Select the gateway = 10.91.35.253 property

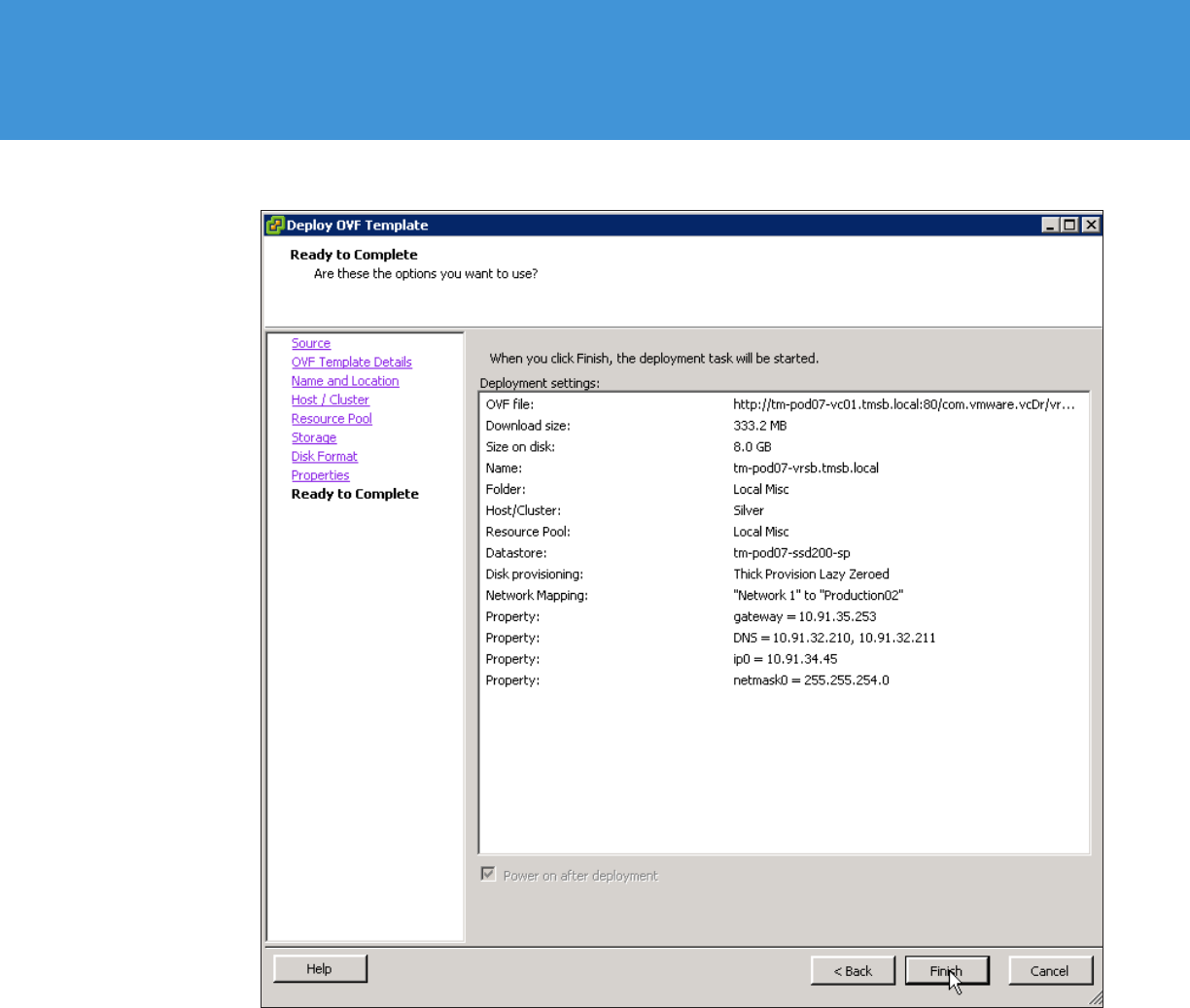coord(805,617)
